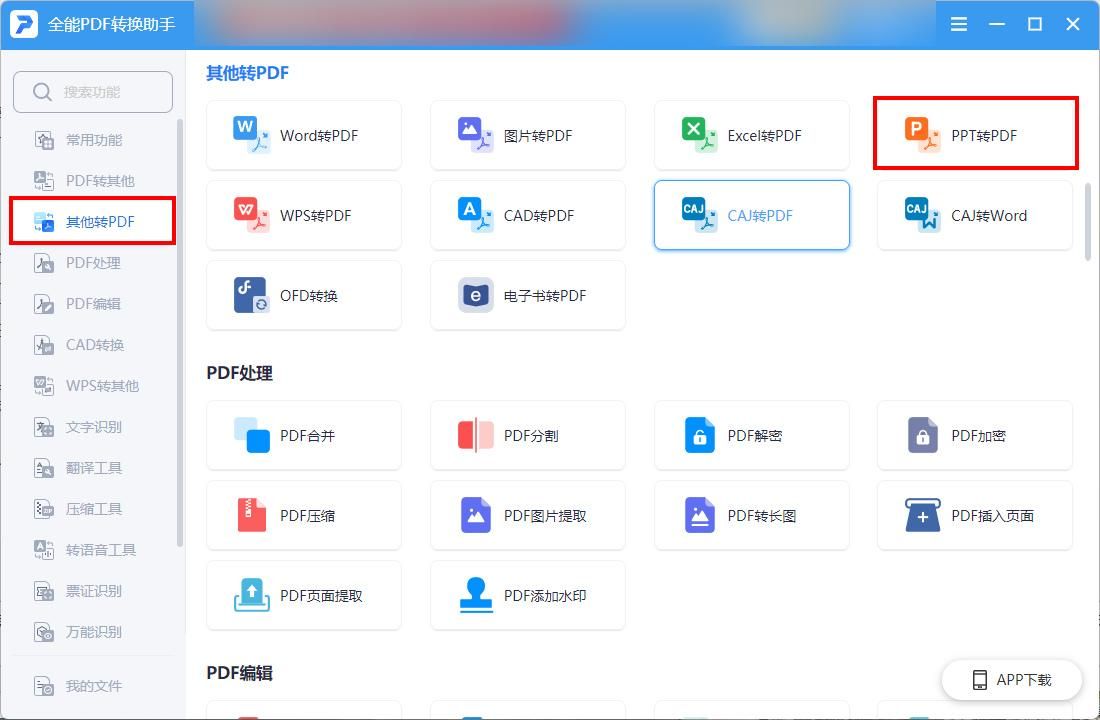Viewport: 1100px width, 720px height.
Task: Open the PDF合并 merge tool
Action: (x=304, y=436)
